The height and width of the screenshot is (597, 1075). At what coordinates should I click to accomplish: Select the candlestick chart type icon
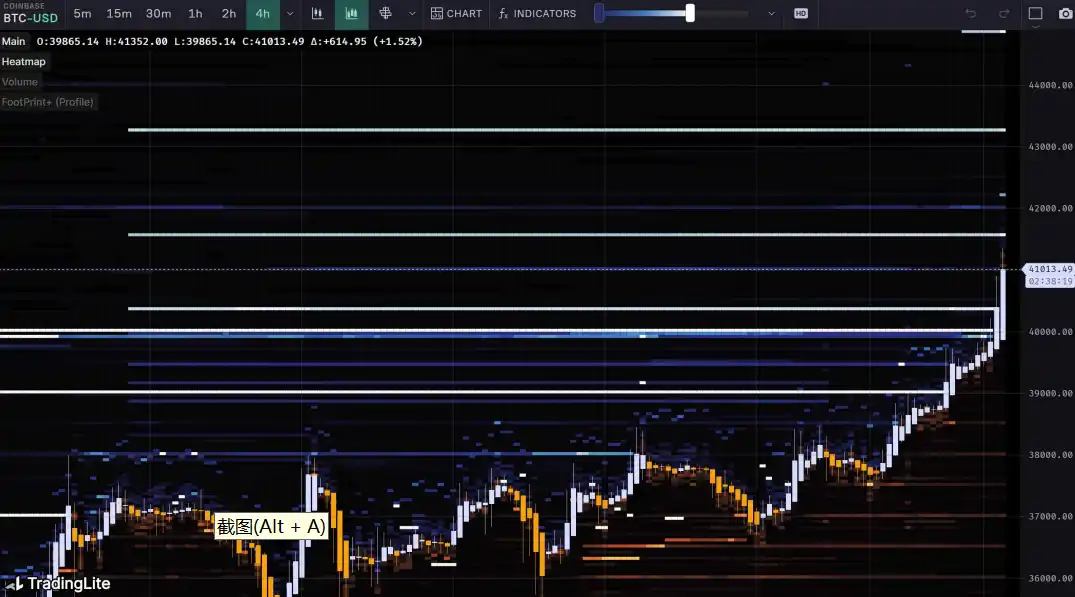coord(317,14)
